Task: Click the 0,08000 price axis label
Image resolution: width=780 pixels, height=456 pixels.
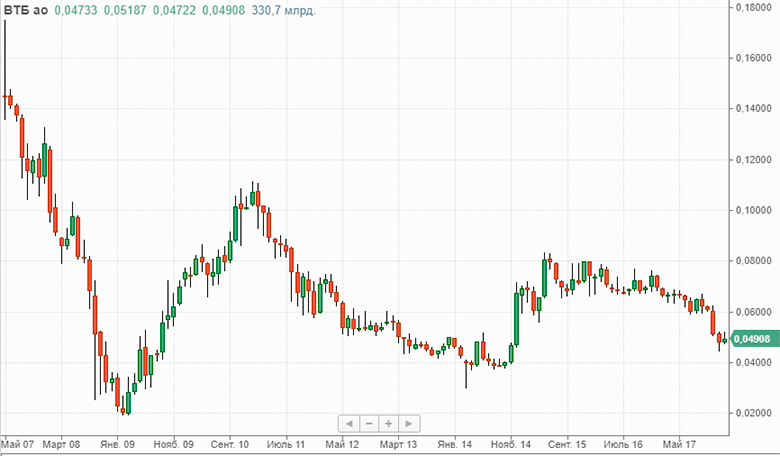Action: [x=754, y=261]
